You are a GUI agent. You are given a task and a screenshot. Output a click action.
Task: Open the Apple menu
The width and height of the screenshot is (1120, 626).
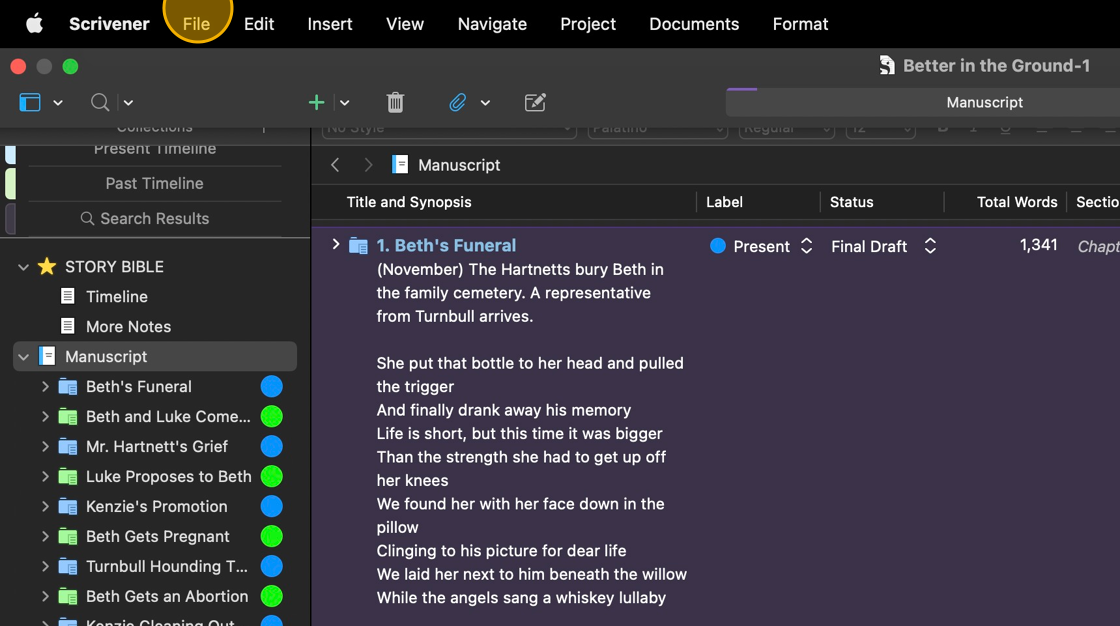pyautogui.click(x=34, y=24)
